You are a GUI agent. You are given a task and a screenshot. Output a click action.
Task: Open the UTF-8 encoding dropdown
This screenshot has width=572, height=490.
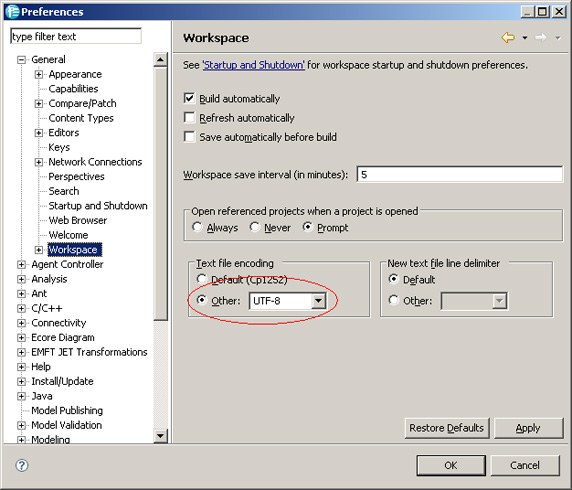tap(318, 301)
